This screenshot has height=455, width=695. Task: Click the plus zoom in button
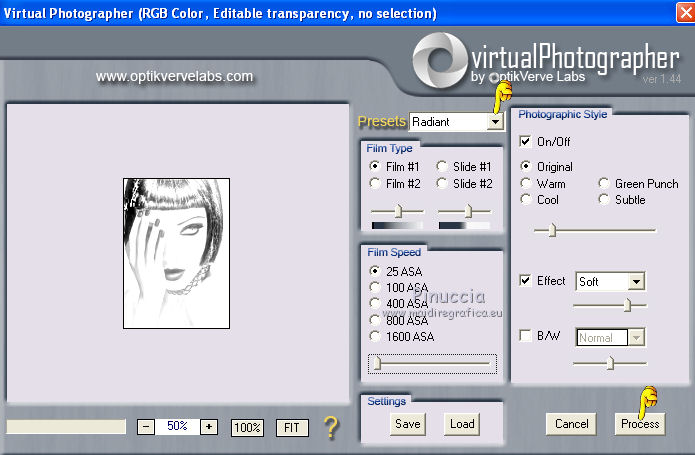pos(209,427)
